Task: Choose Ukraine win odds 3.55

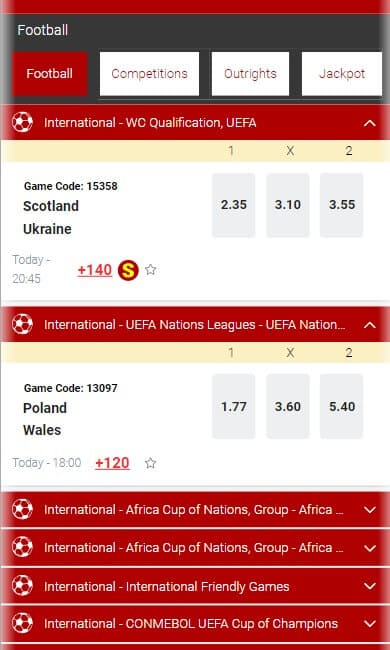Action: [342, 205]
